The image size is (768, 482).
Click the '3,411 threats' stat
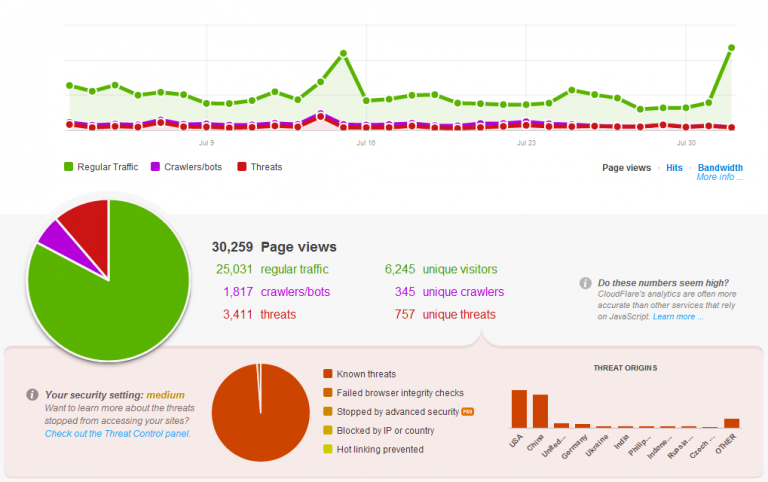pyautogui.click(x=260, y=314)
